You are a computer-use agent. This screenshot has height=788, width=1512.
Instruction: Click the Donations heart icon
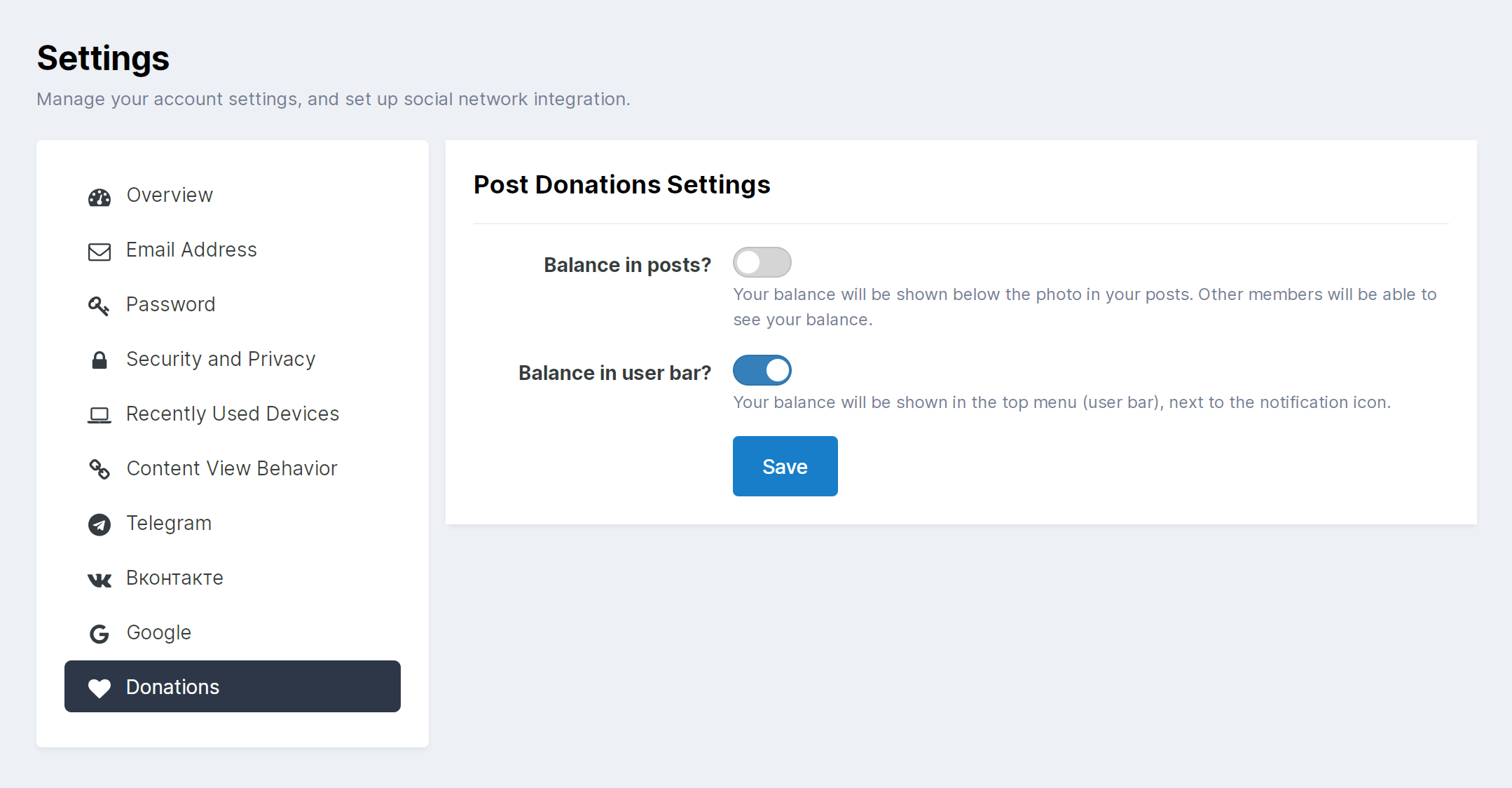click(99, 688)
